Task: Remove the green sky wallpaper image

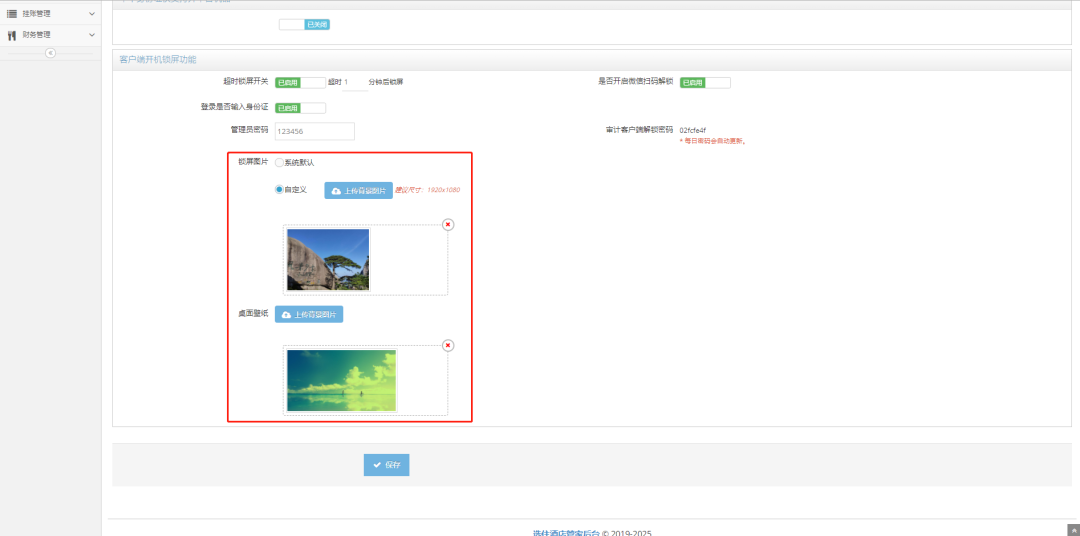Action: (448, 345)
